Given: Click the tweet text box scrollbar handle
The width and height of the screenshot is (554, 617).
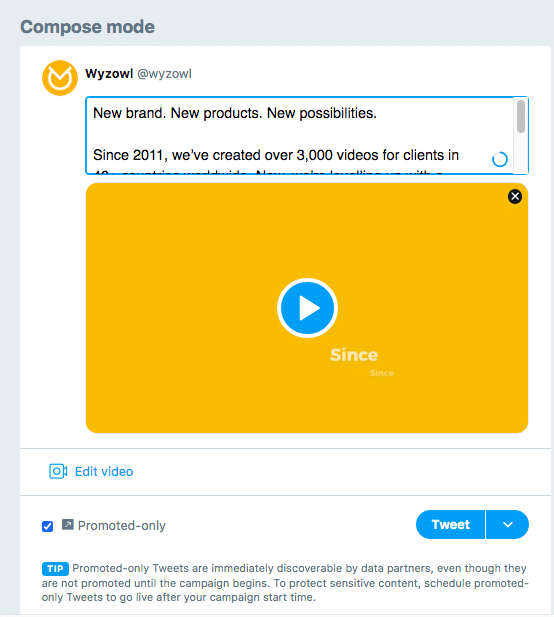Looking at the screenshot, I should pos(521,116).
